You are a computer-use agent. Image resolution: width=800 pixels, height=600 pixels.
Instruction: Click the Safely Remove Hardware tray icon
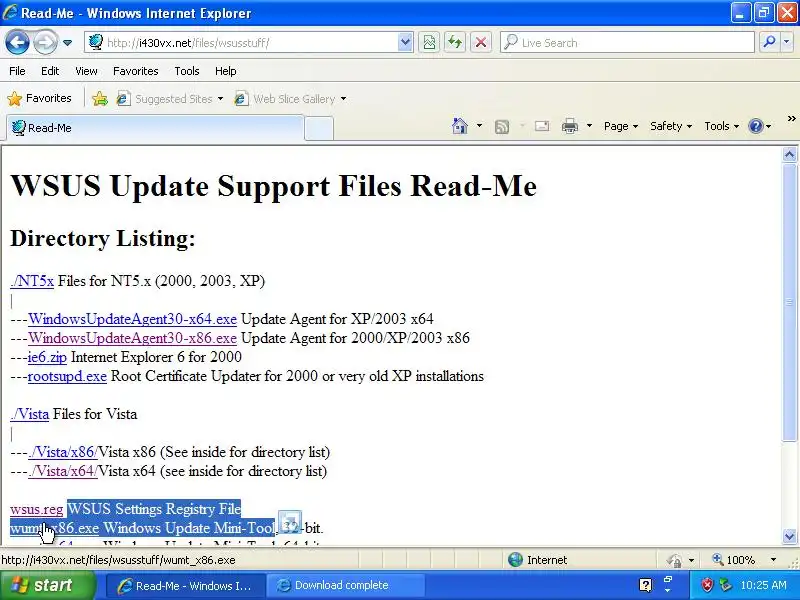[724, 585]
